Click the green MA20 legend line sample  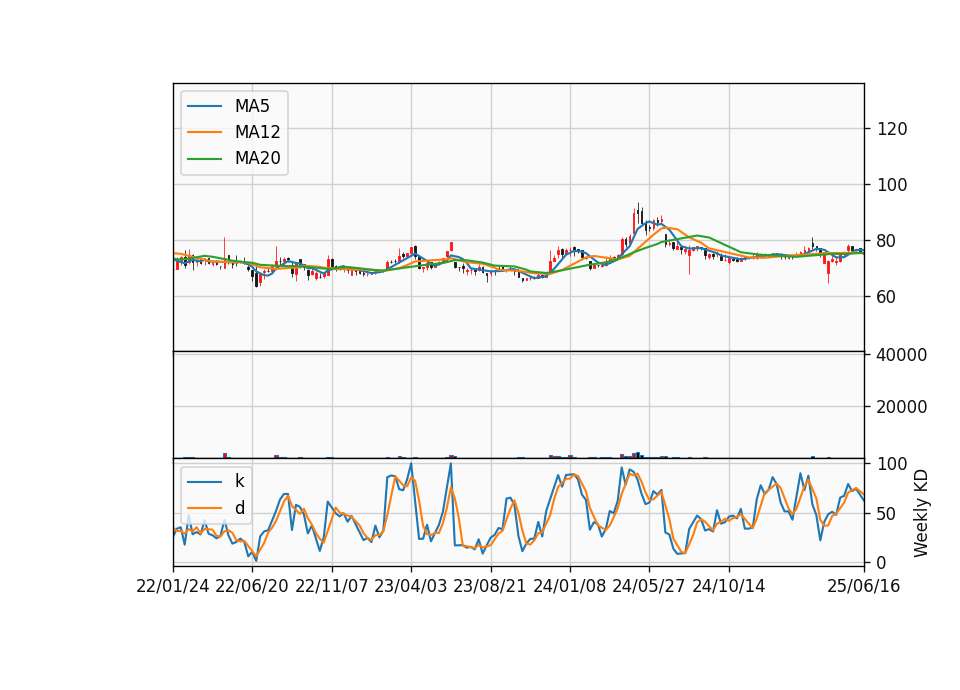[x=204, y=159]
